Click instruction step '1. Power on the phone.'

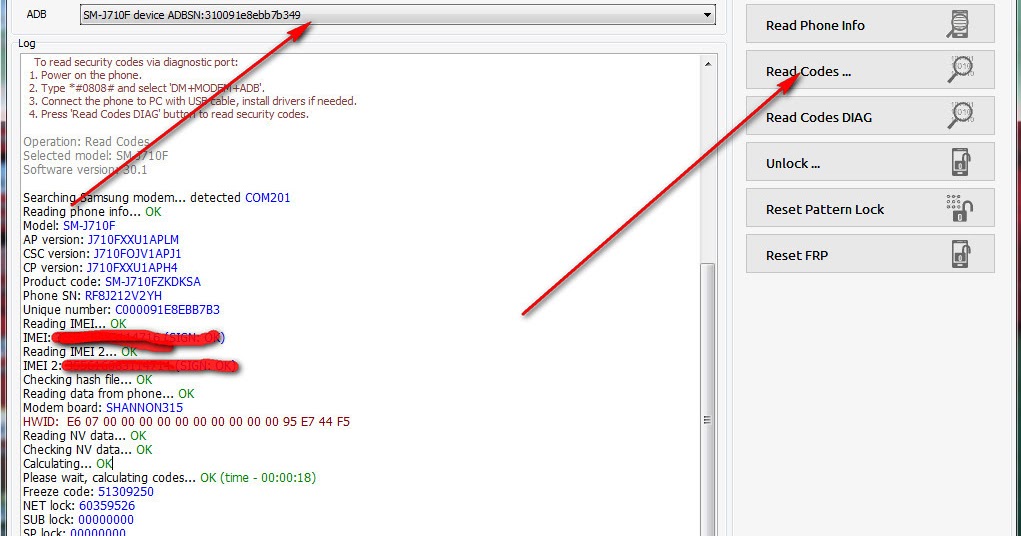click(85, 75)
